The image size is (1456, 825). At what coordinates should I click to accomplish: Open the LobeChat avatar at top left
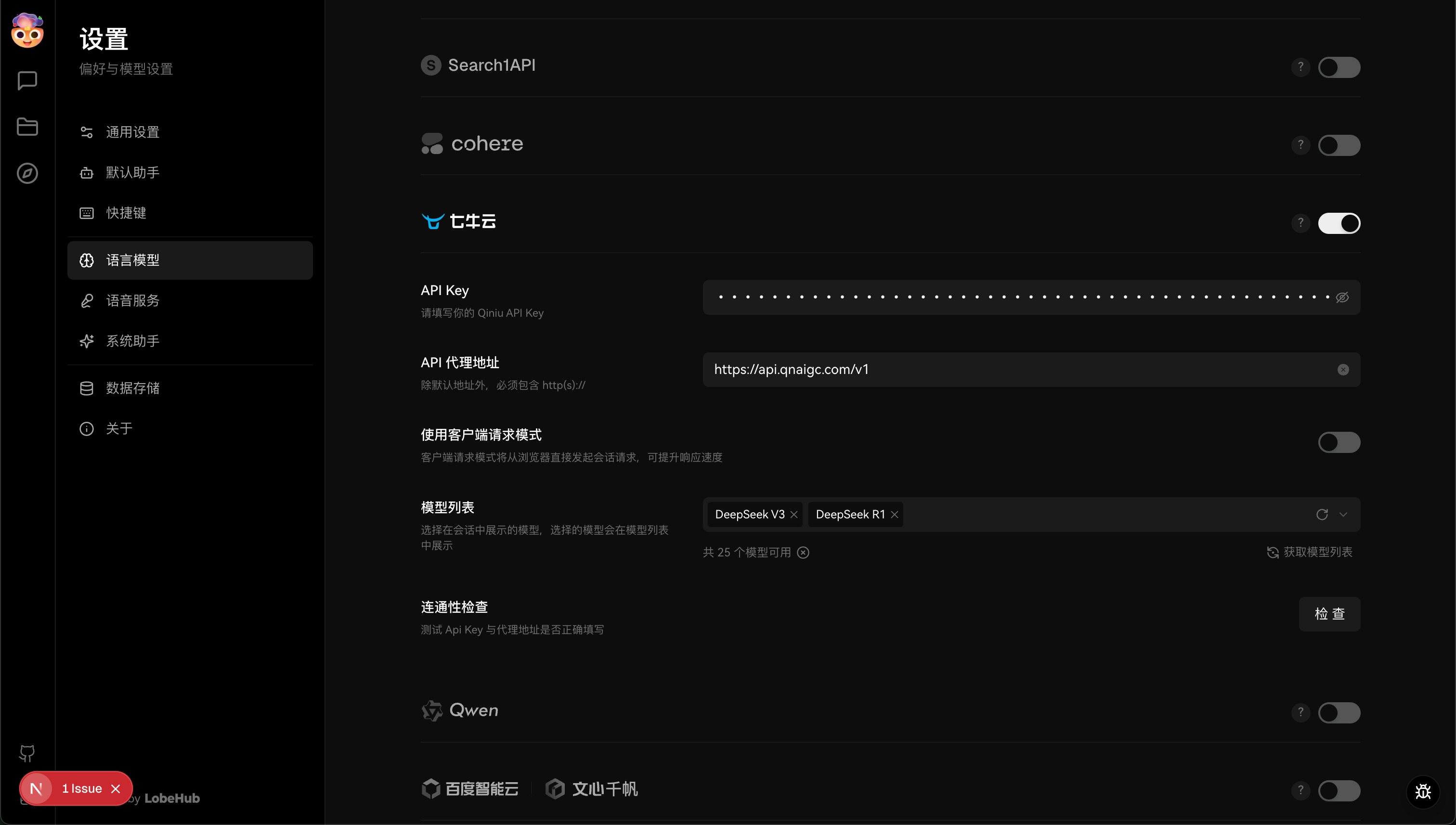point(27,31)
